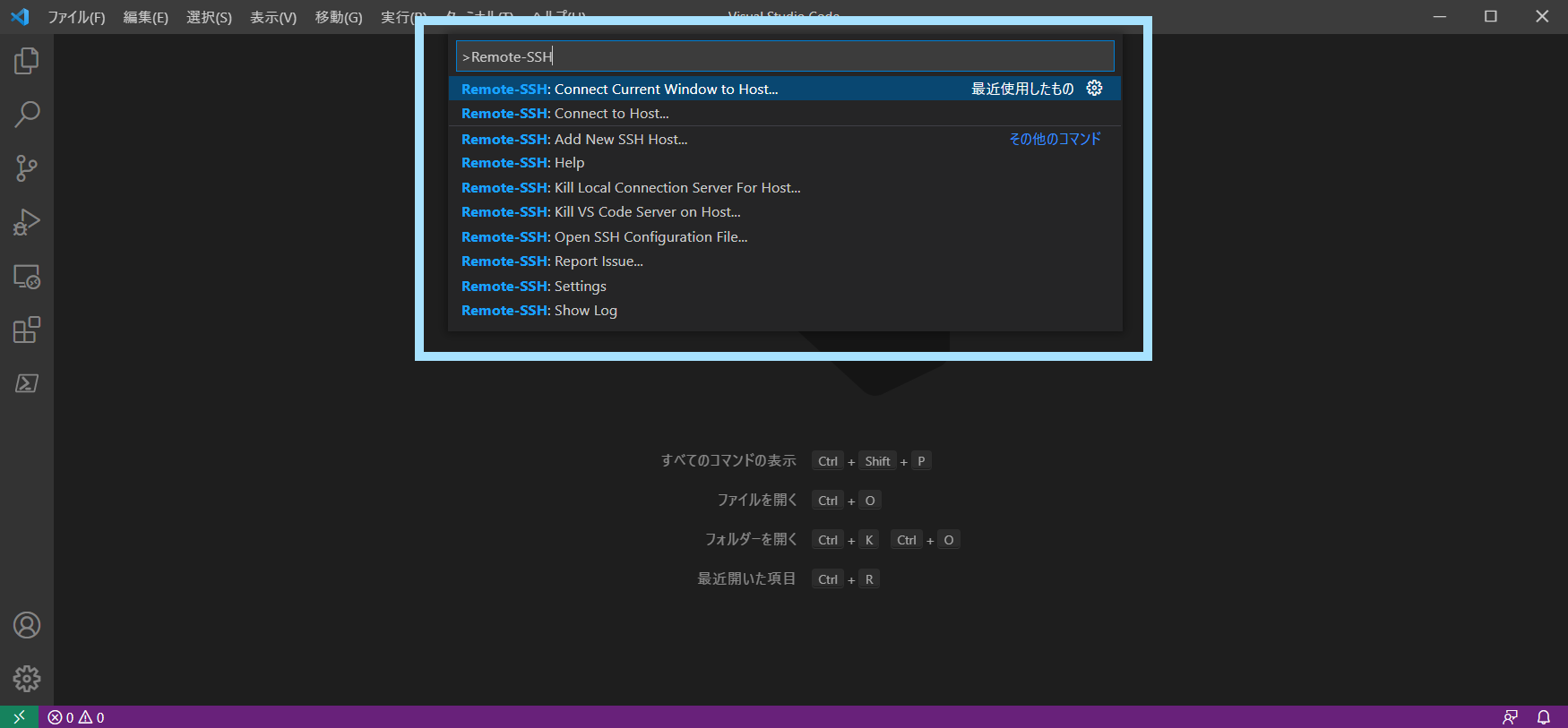Screen dimensions: 1568x728
Task: Click the VS Code logo in the title bar
Action: pos(20,16)
